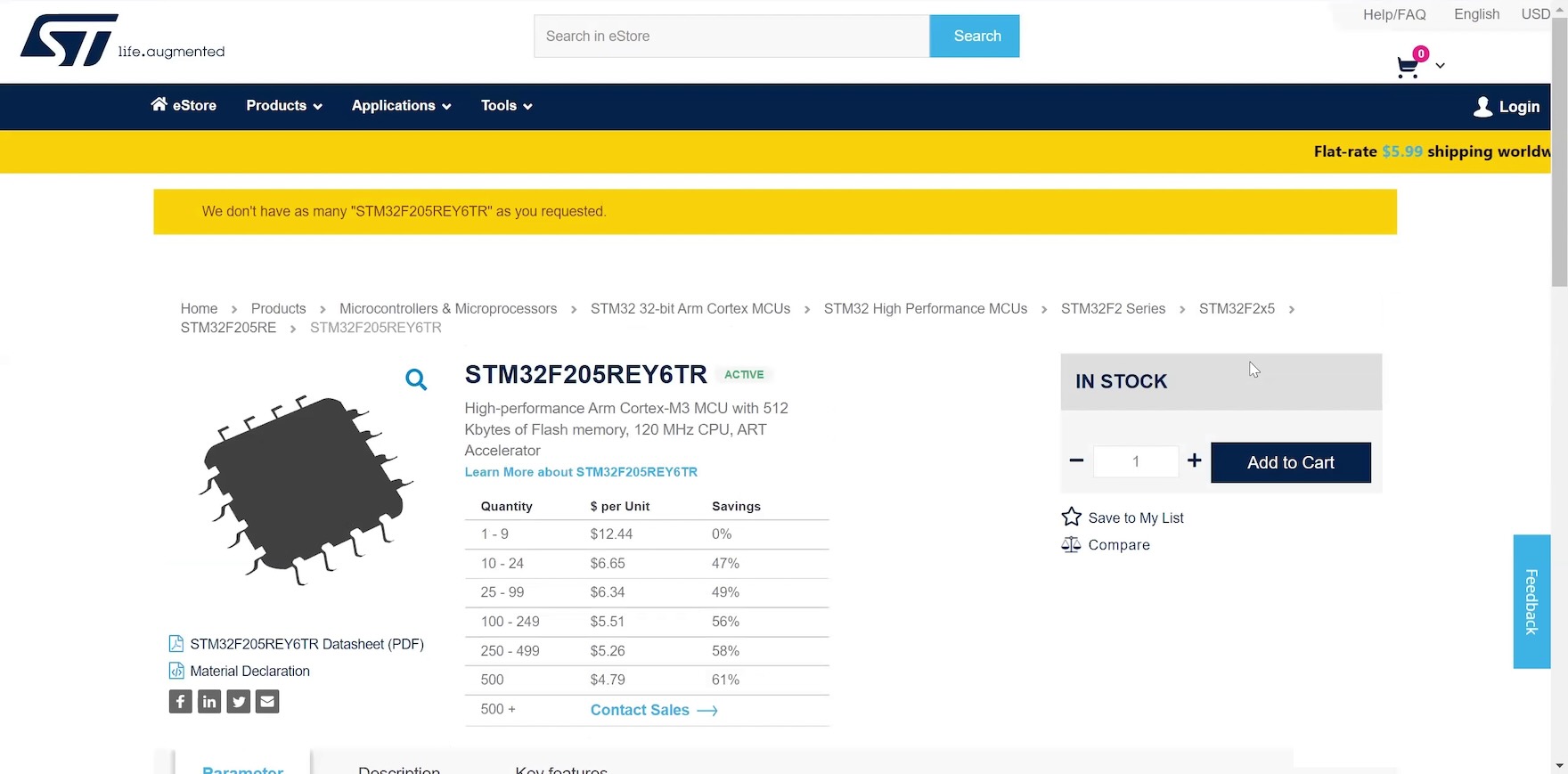Click the magnifier zoom icon on product image
Screen dimensions: 1568x774
tap(416, 380)
